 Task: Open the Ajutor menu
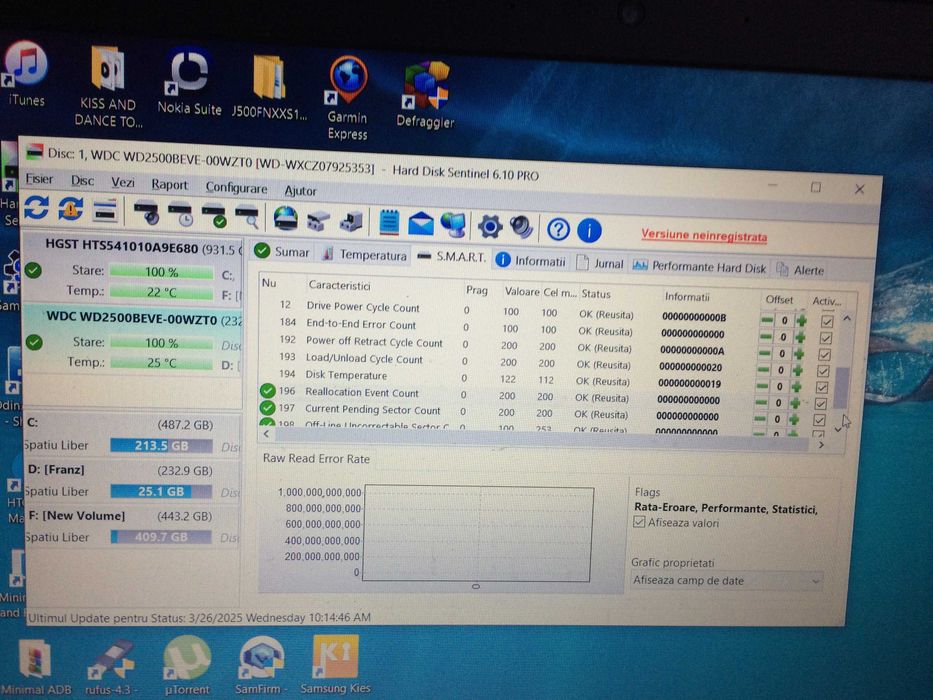[300, 190]
